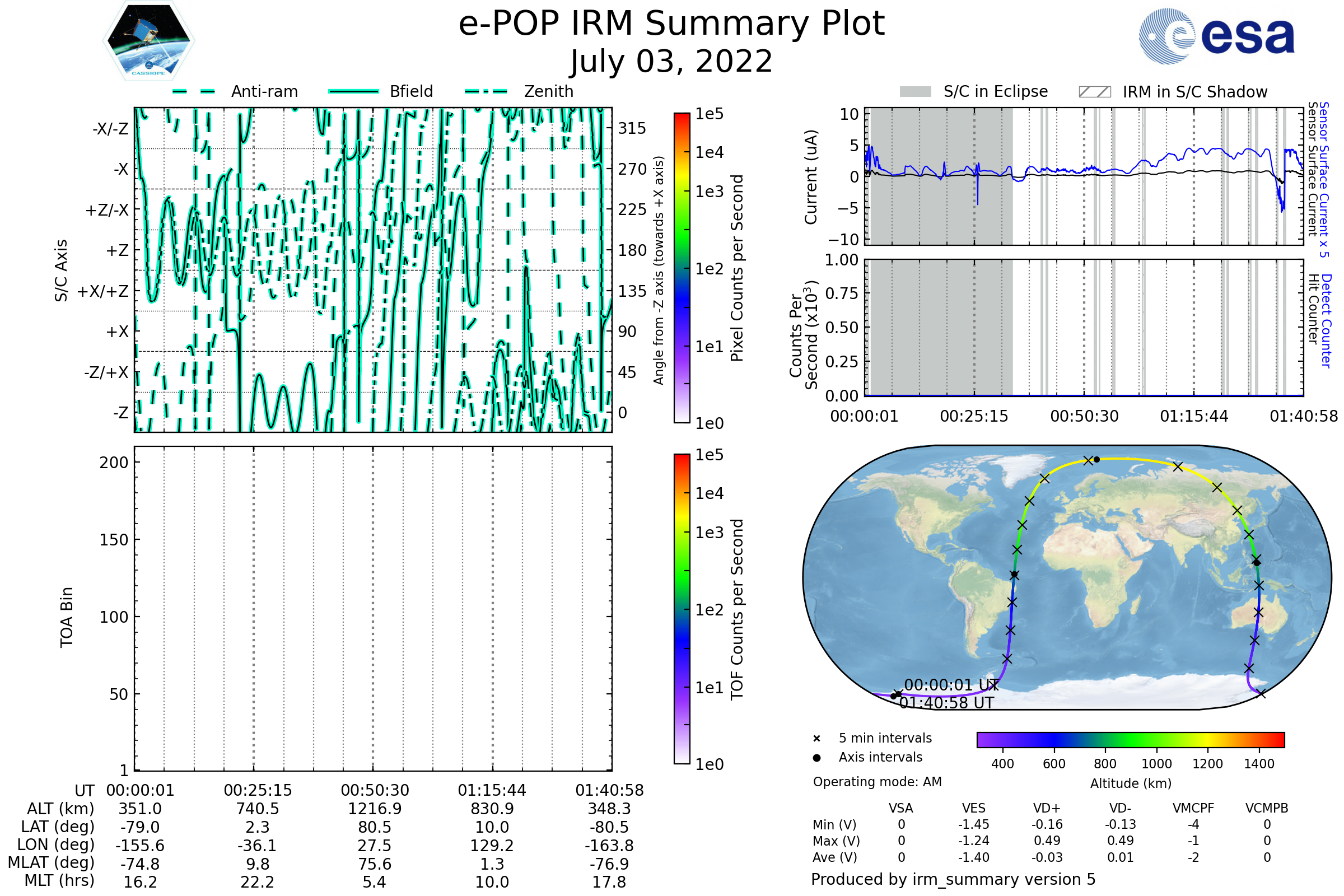Screen dimensions: 1344x896
Task: Click the 01:40:58 UT label on map
Action: coord(946,703)
